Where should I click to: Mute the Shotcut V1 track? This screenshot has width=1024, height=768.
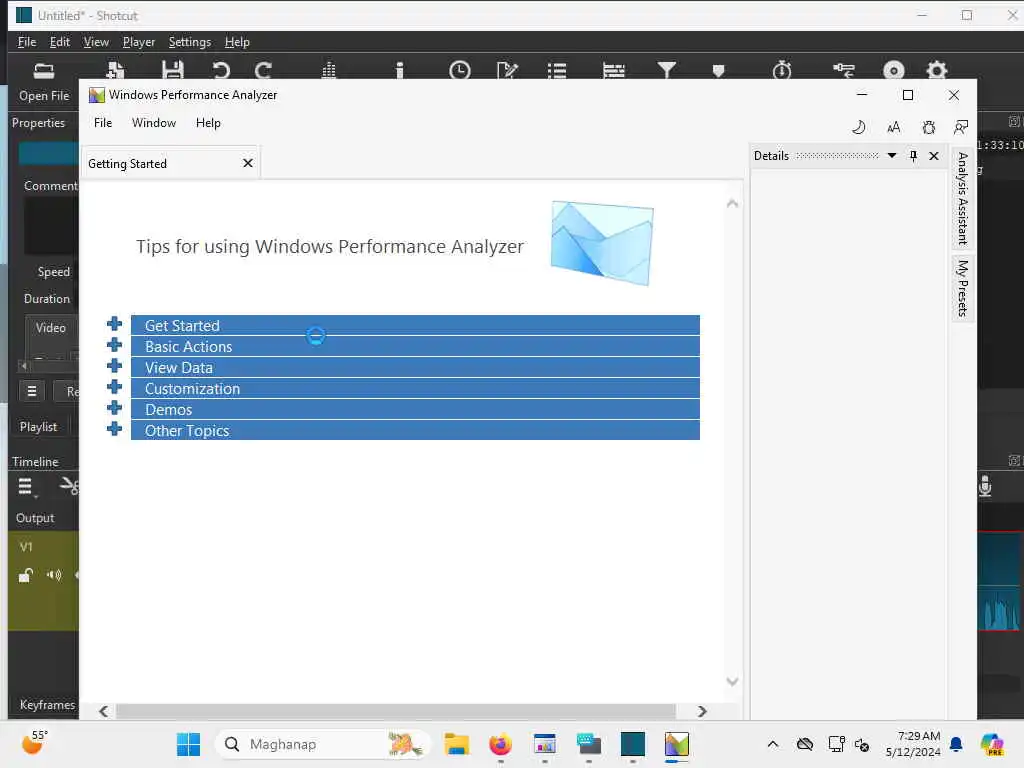point(54,575)
